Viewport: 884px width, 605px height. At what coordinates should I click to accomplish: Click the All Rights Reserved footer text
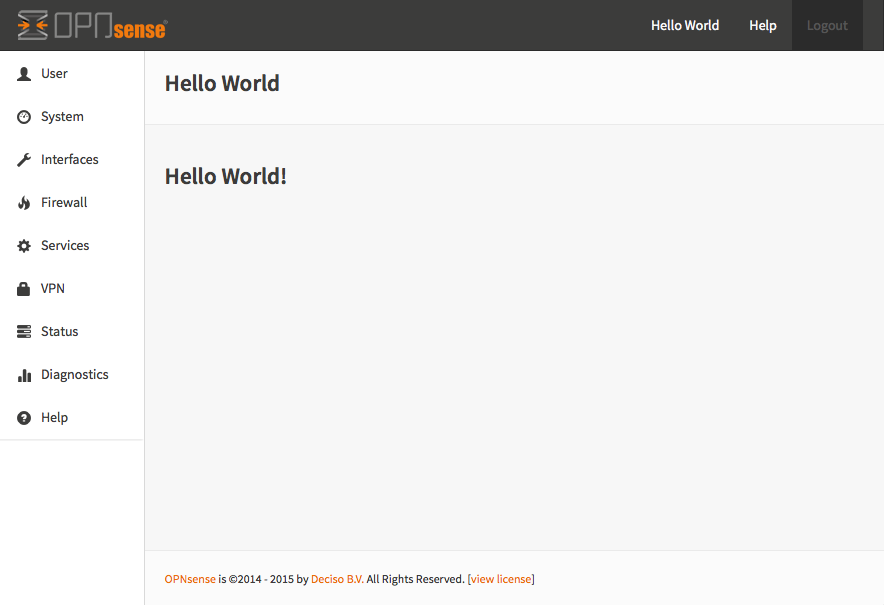(416, 579)
